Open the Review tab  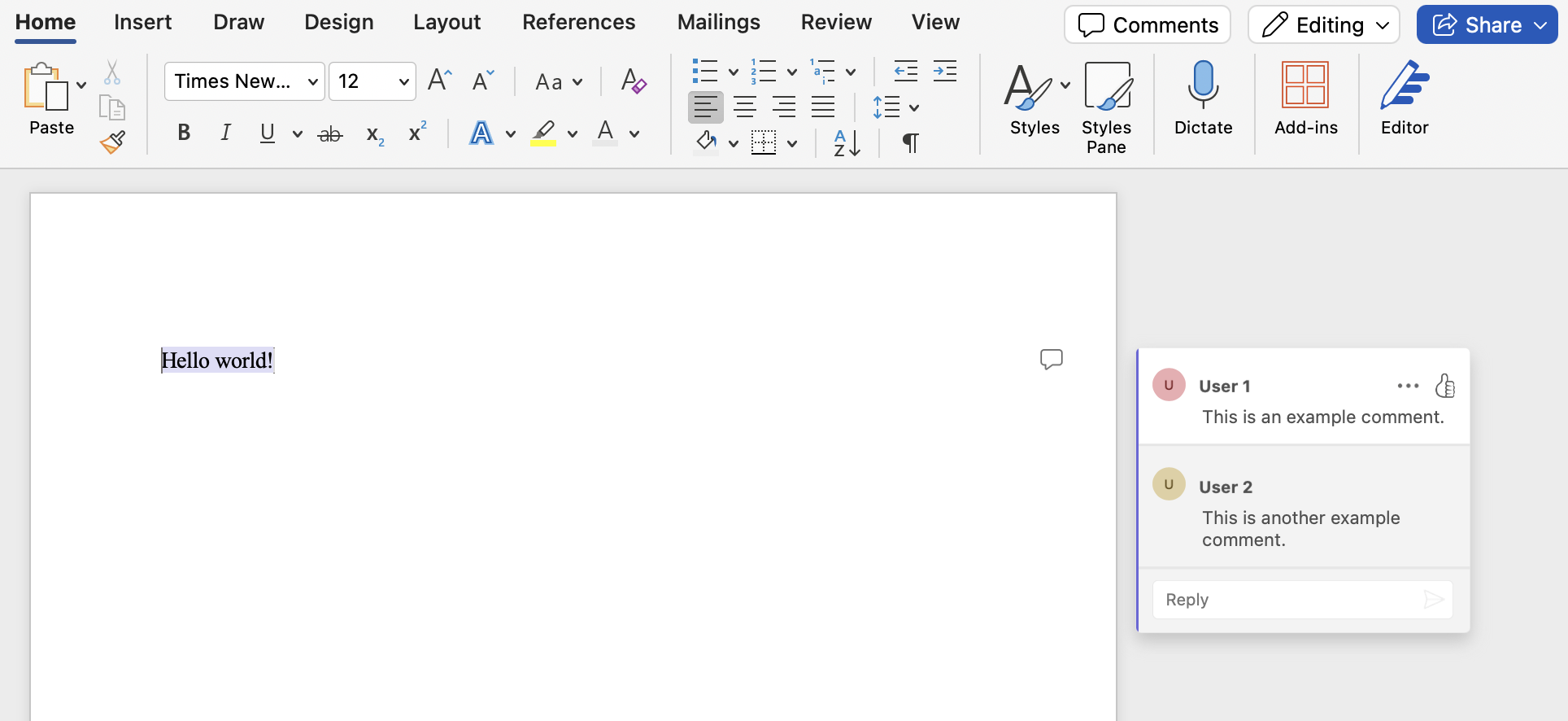pyautogui.click(x=836, y=22)
